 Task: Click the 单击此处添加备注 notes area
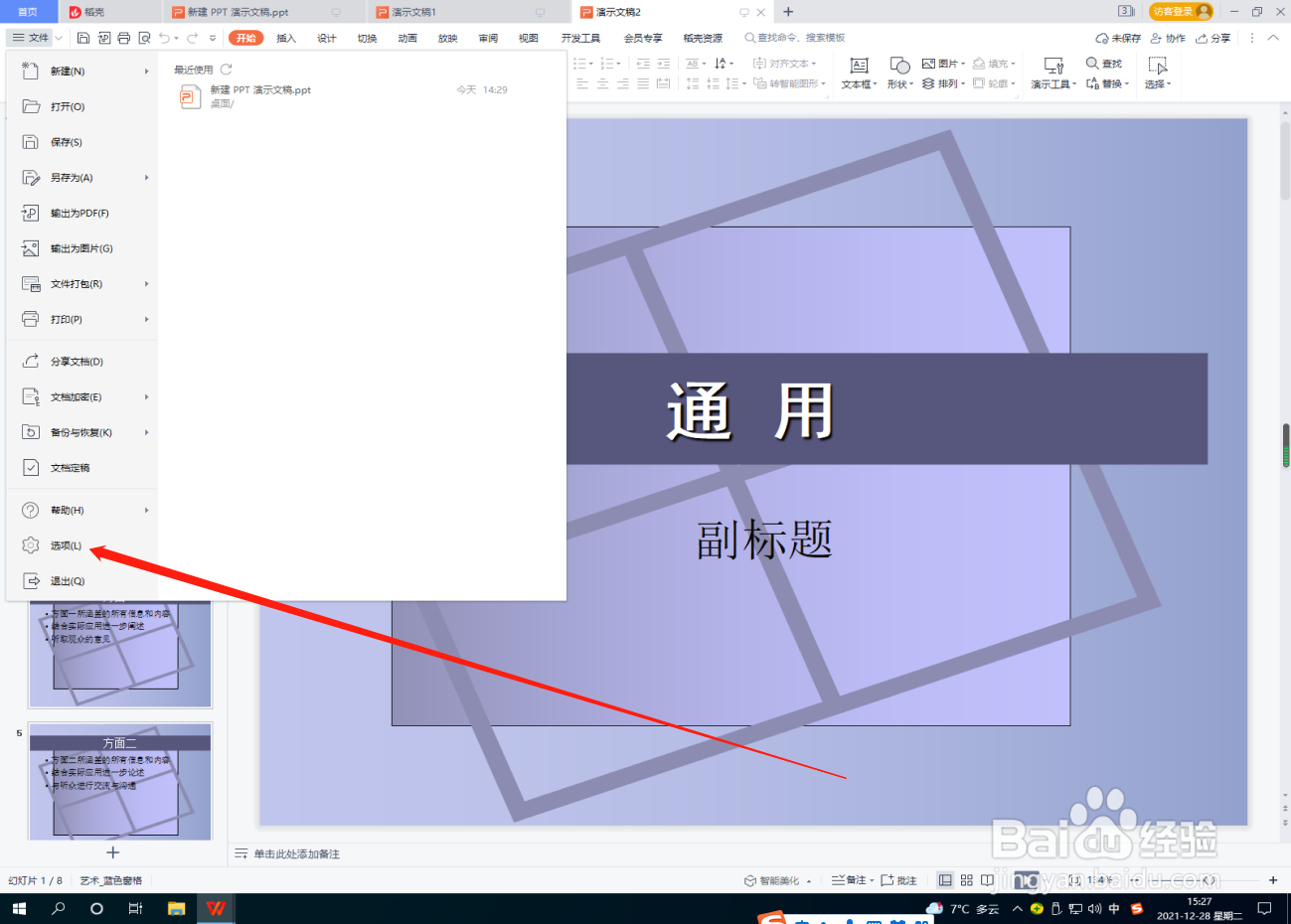296,854
